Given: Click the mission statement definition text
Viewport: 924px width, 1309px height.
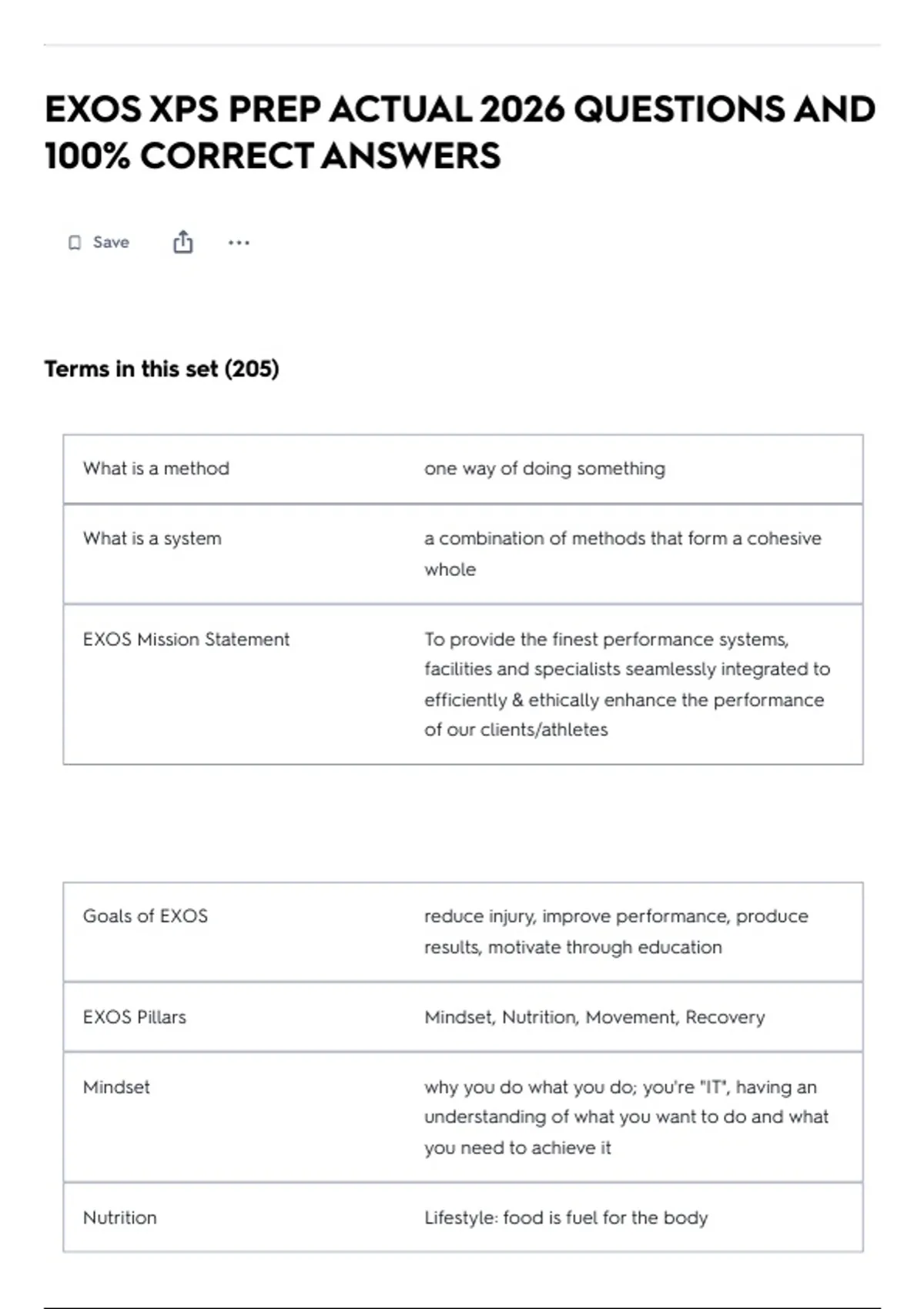Looking at the screenshot, I should point(627,684).
